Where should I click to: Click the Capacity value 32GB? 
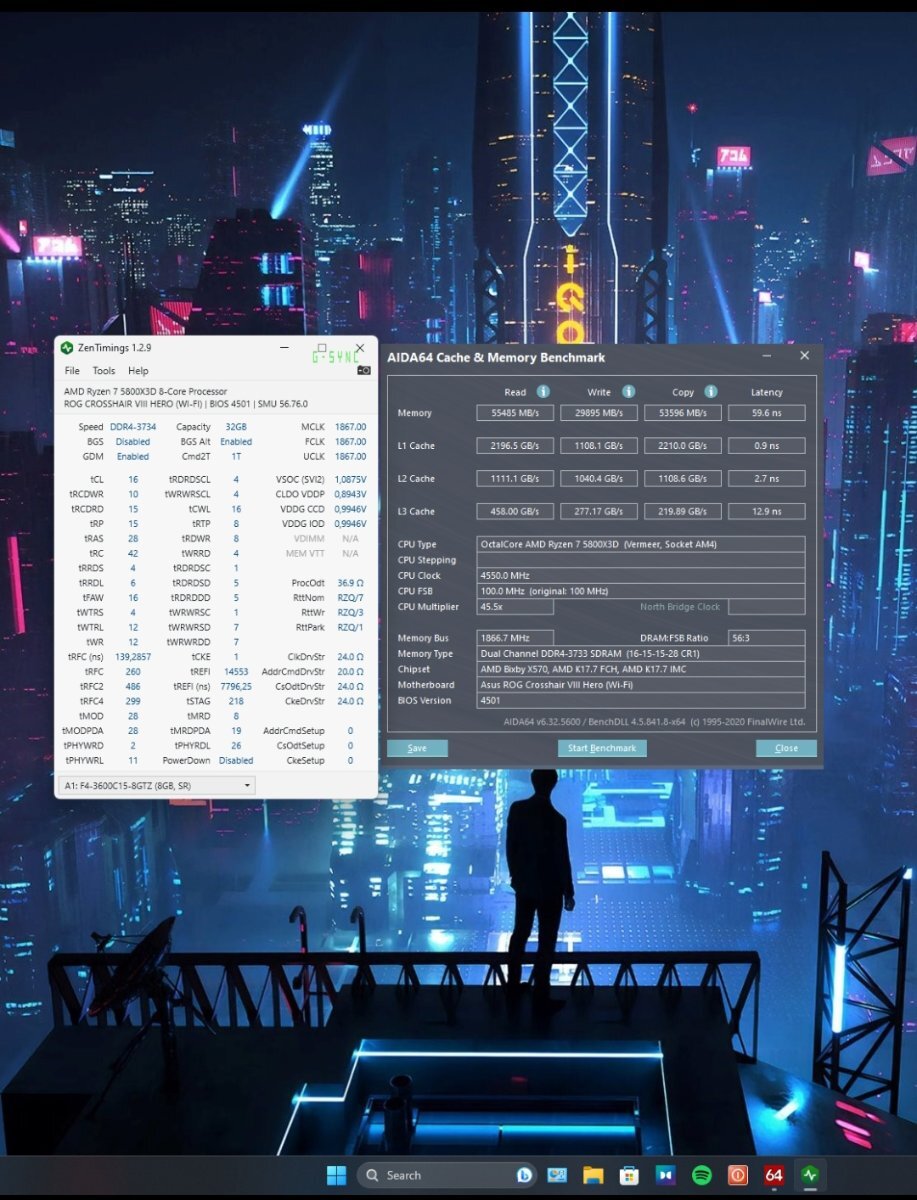tap(238, 427)
